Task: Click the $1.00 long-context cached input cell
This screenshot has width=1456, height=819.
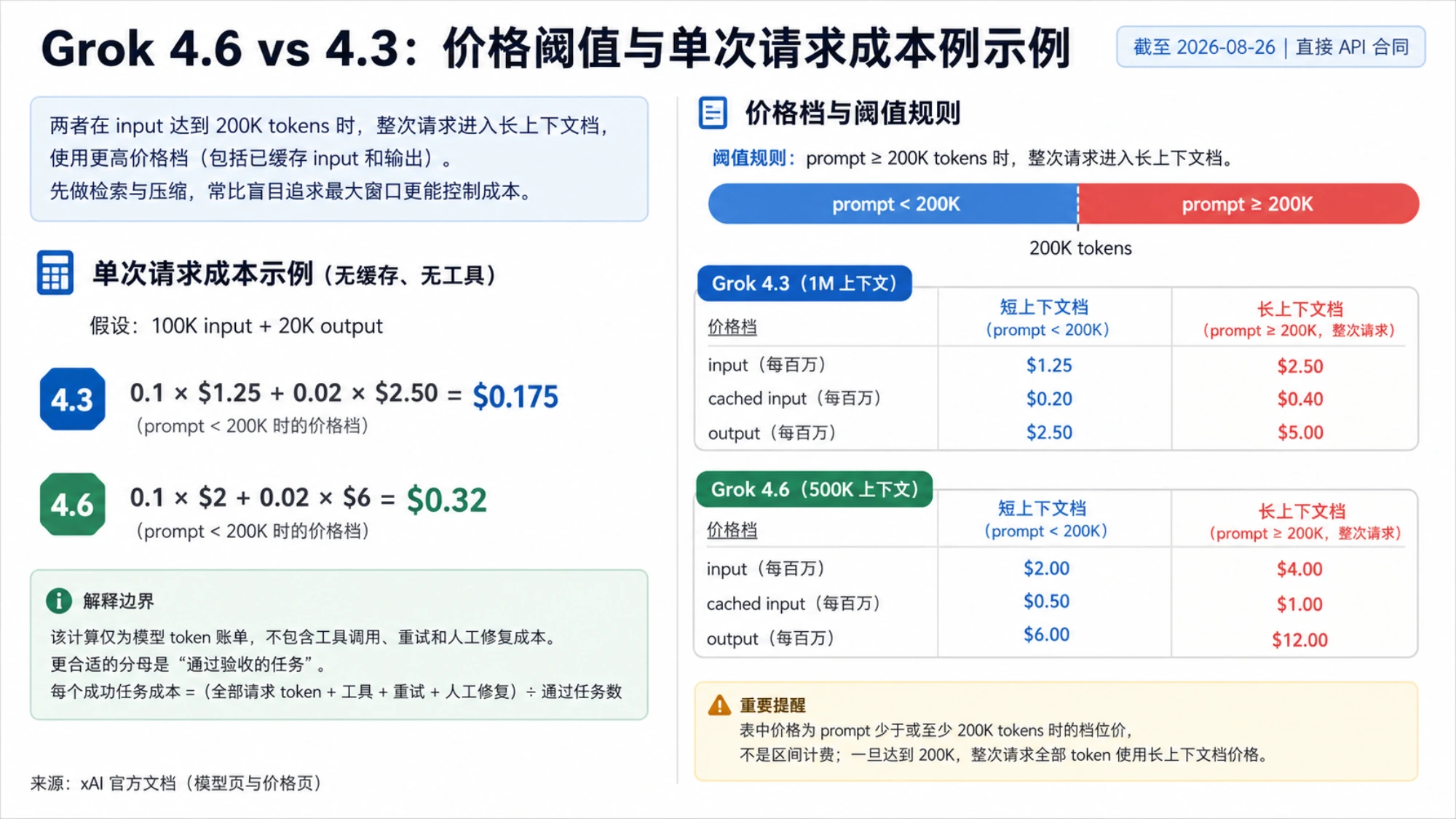Action: 1299,604
